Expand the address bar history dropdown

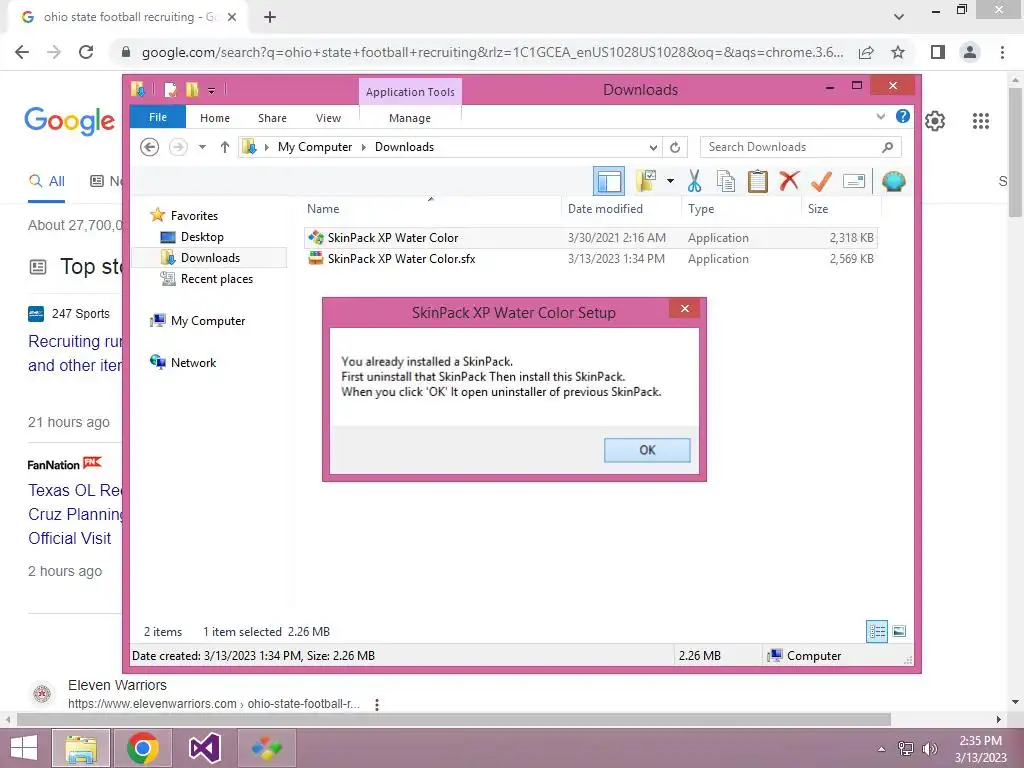(653, 147)
